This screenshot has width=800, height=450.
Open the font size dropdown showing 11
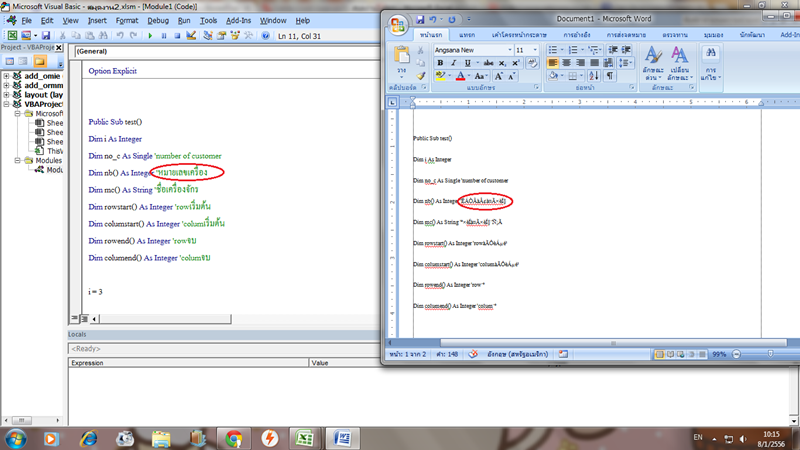(535, 50)
